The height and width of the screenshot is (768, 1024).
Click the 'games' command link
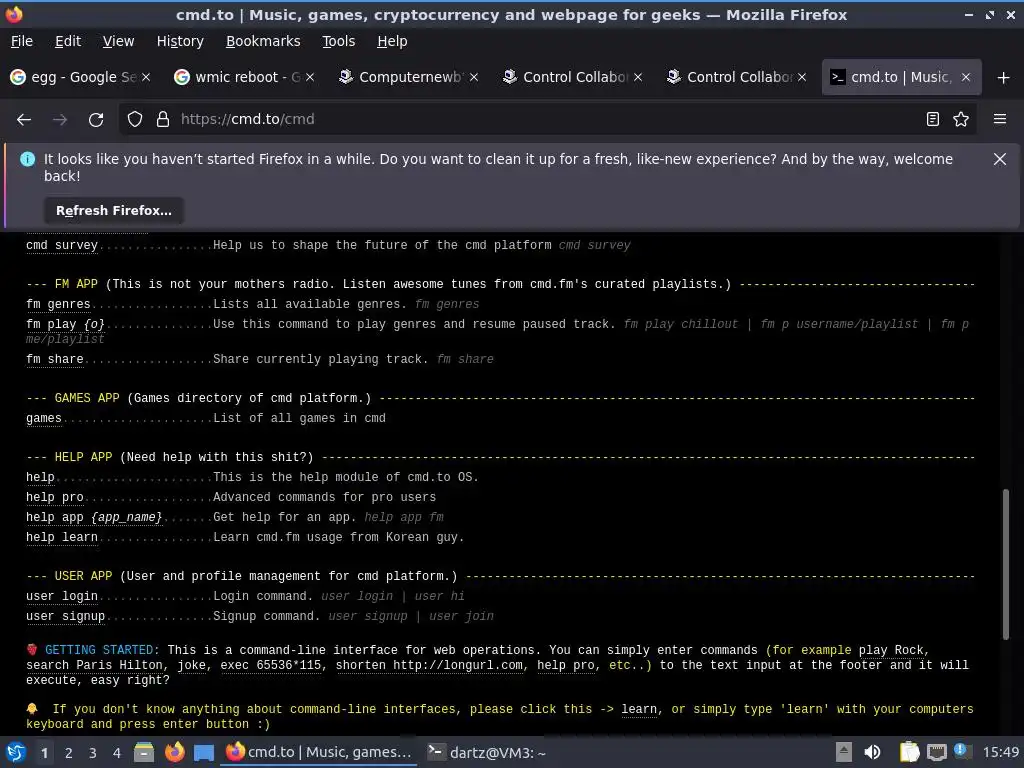click(44, 419)
